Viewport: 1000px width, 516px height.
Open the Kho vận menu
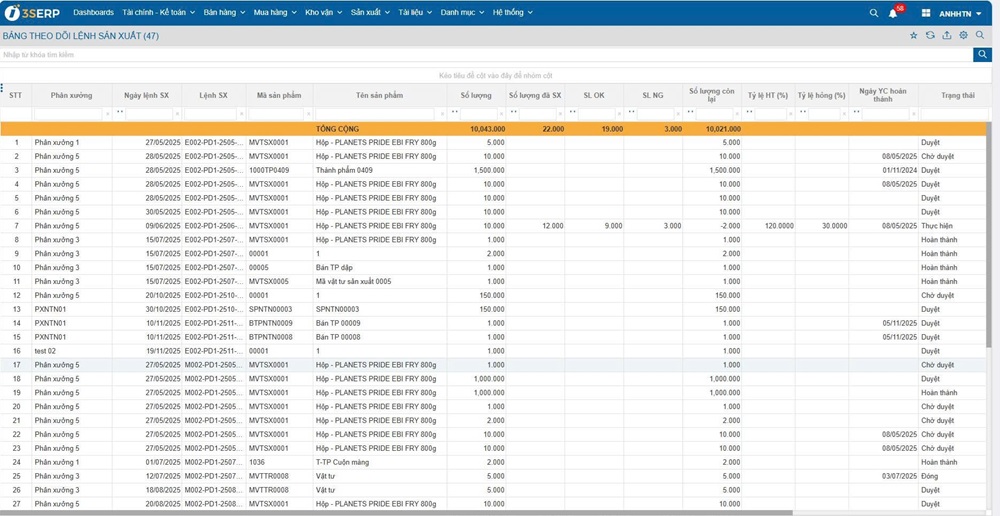pyautogui.click(x=324, y=13)
